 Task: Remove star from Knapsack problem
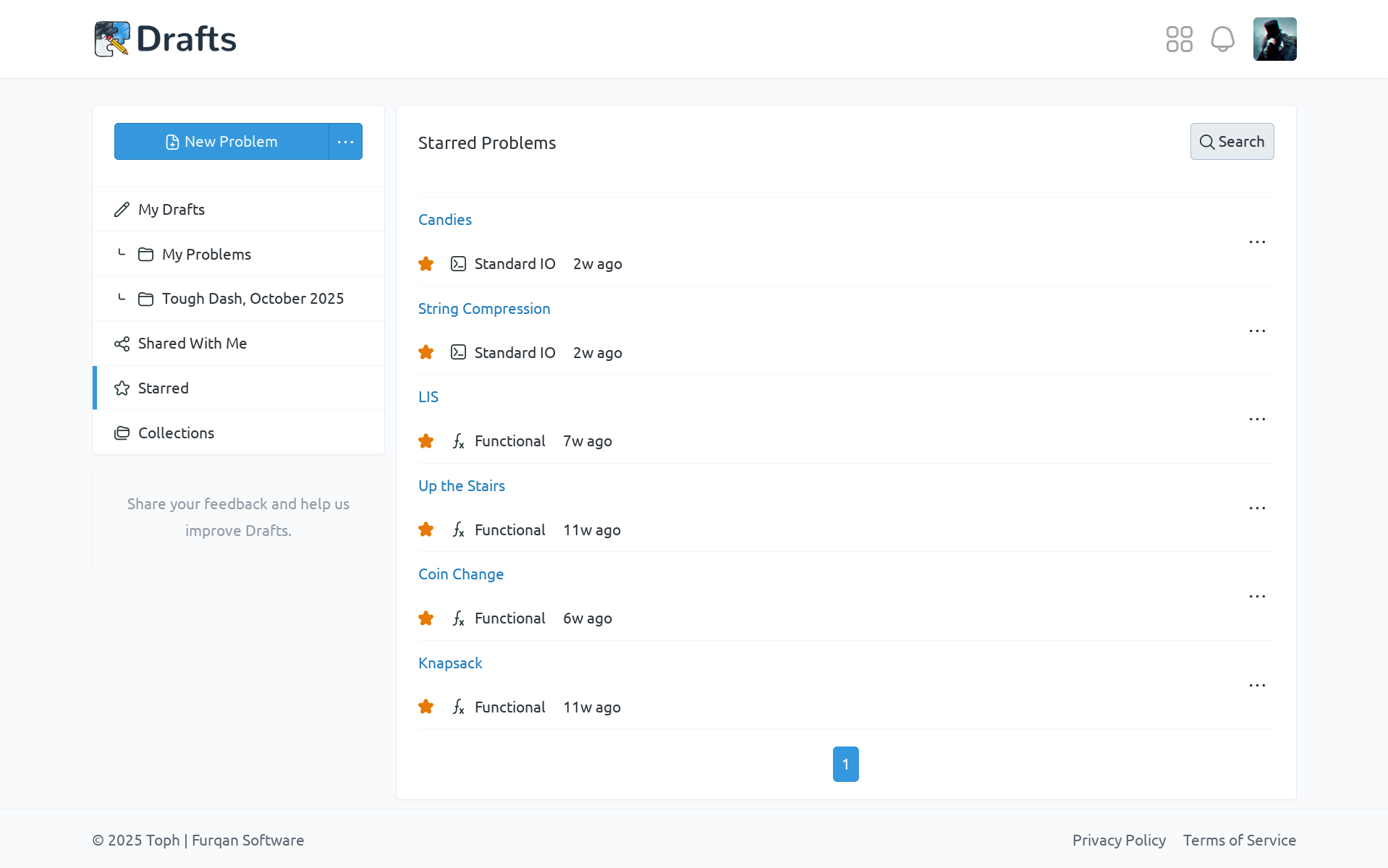(426, 707)
